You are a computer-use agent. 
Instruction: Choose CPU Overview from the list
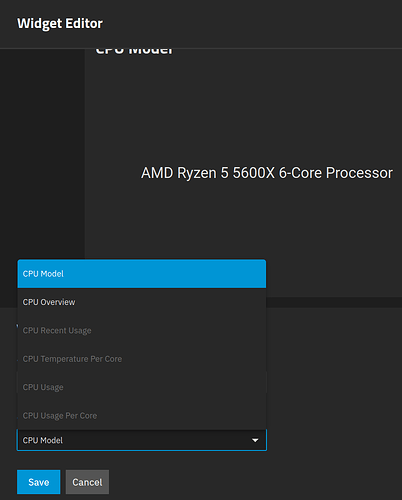click(x=142, y=302)
